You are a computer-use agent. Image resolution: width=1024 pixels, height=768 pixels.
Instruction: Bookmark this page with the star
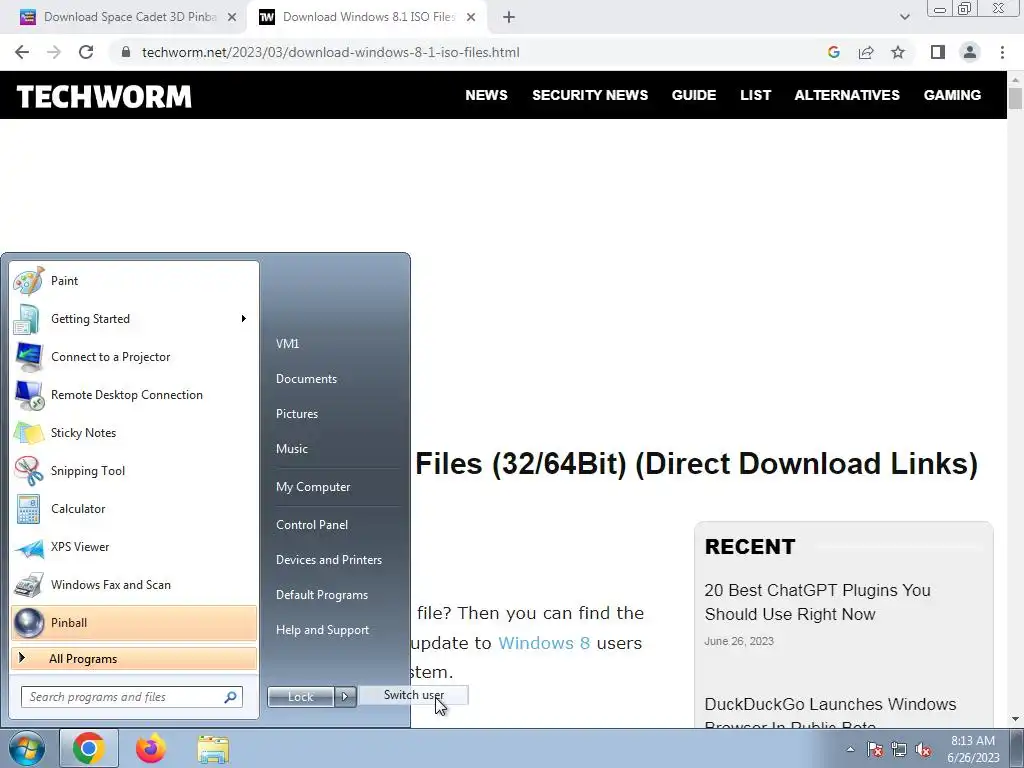(x=898, y=52)
